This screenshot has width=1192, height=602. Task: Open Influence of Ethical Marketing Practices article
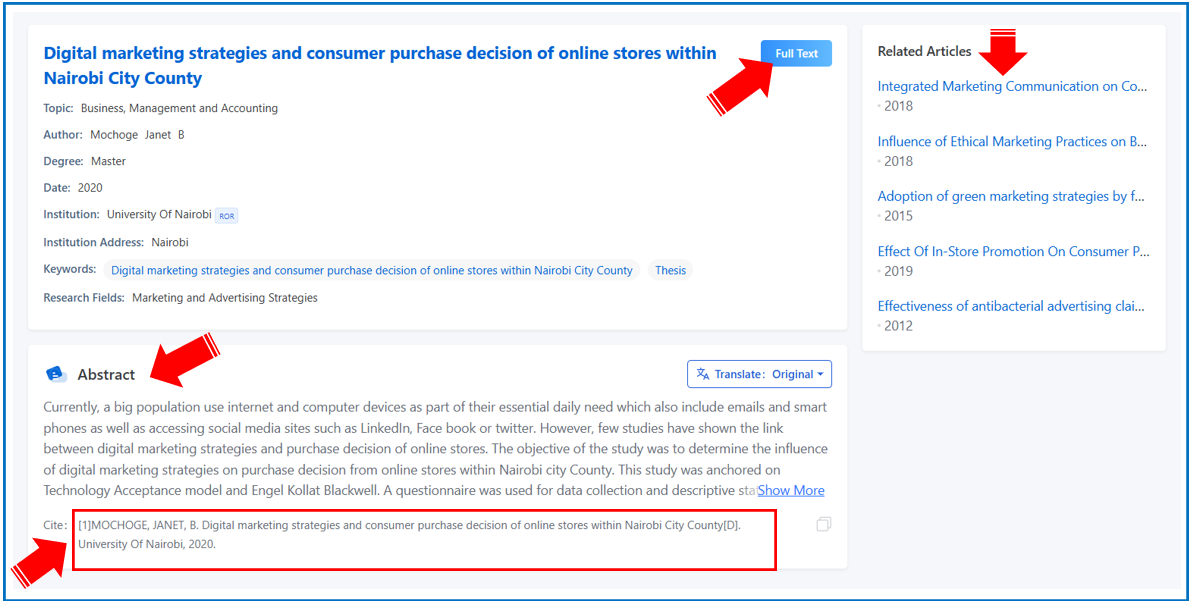(1012, 142)
